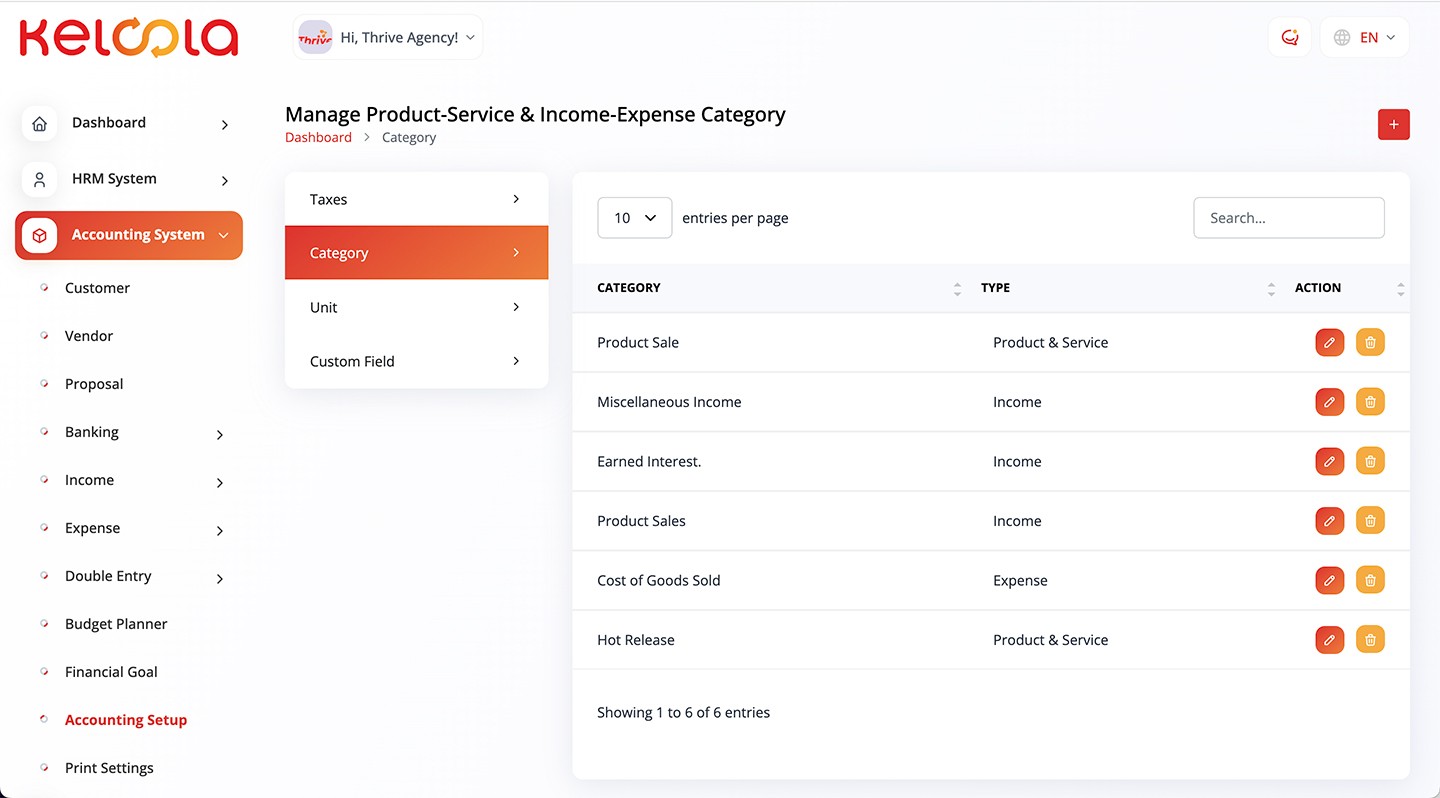This screenshot has height=798, width=1440.
Task: Switch to the Taxes settings tab
Action: coord(416,199)
